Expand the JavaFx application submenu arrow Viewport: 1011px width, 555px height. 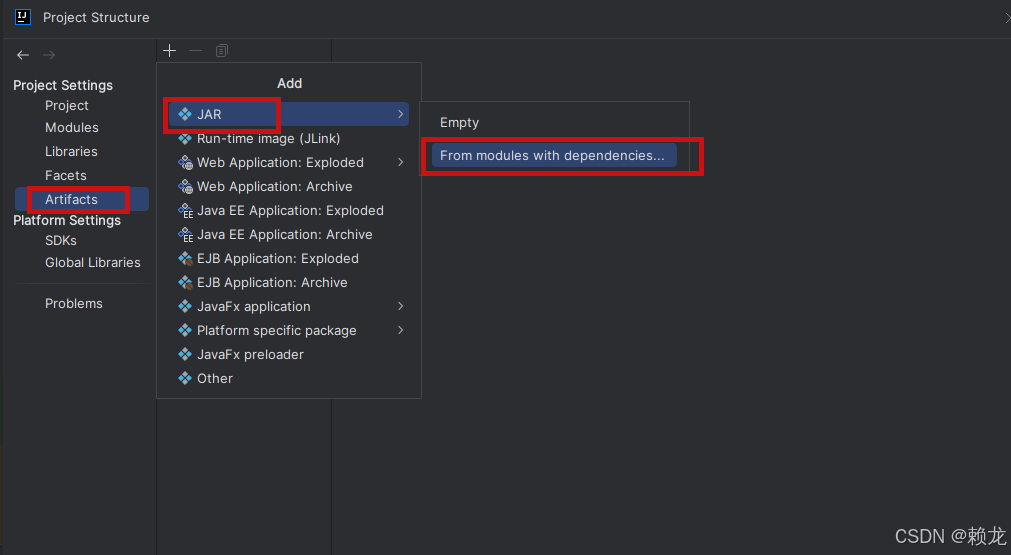pos(400,306)
